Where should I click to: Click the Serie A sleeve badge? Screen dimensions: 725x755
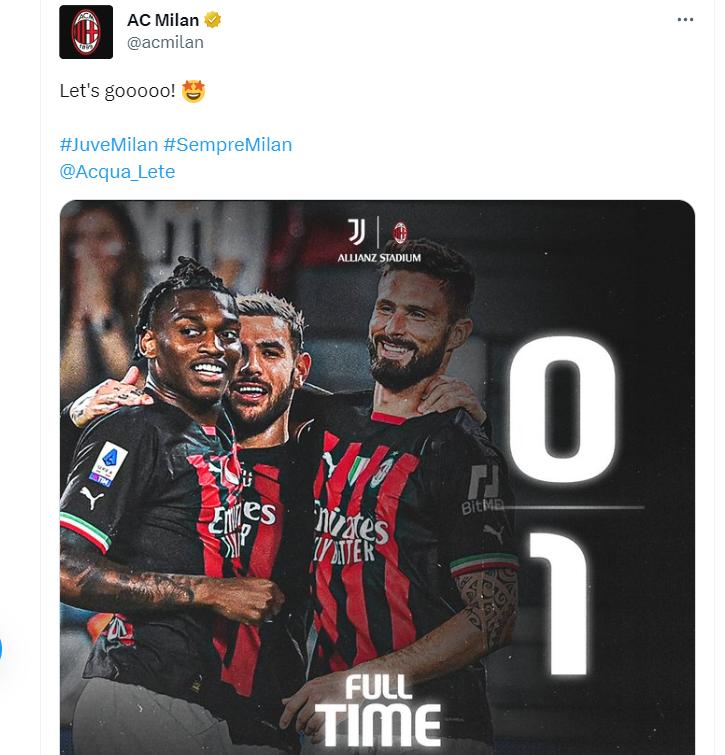pos(109,464)
